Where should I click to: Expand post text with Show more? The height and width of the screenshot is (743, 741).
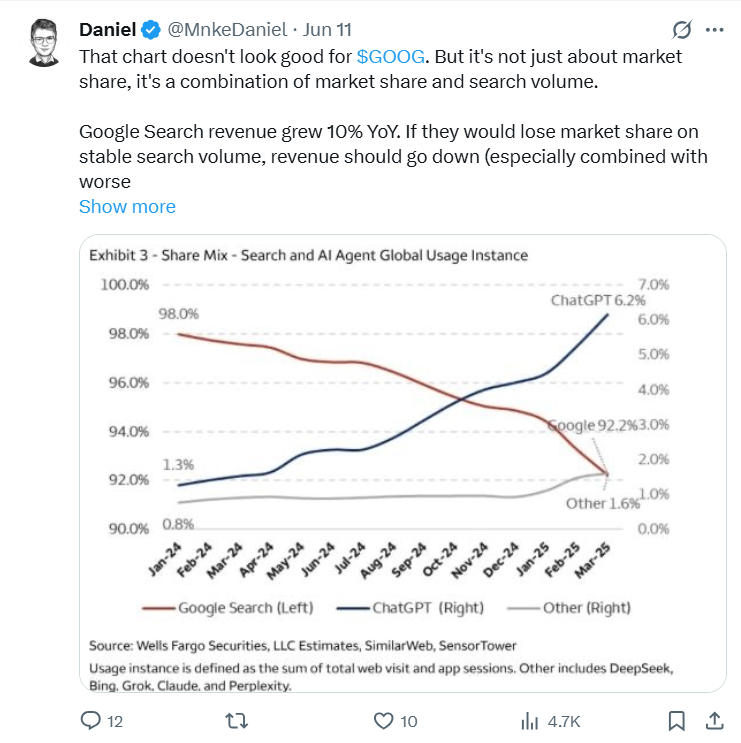pos(127,207)
